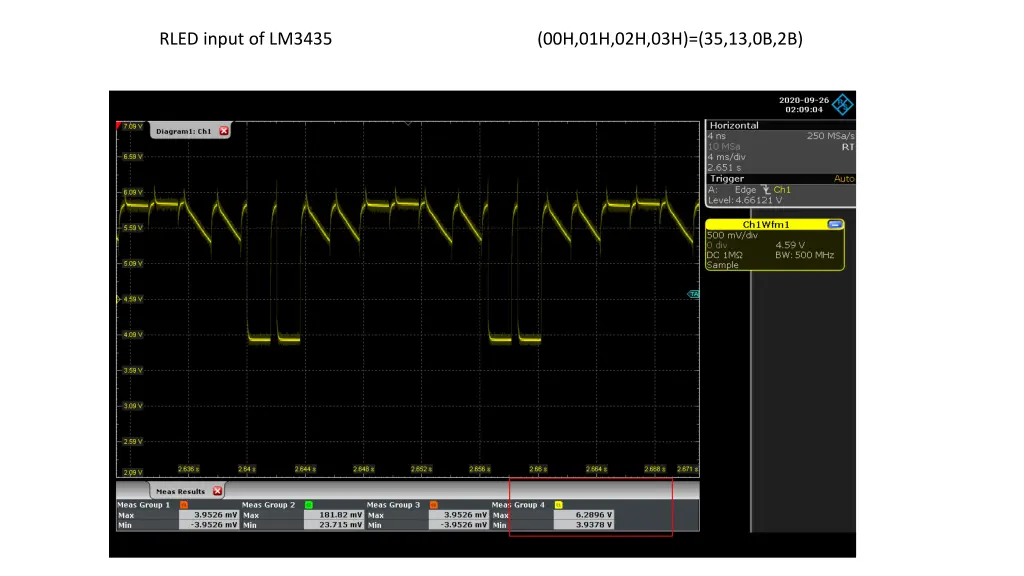This screenshot has height=576, width=1024.
Task: Close the Meas Results panel
Action: tap(217, 491)
